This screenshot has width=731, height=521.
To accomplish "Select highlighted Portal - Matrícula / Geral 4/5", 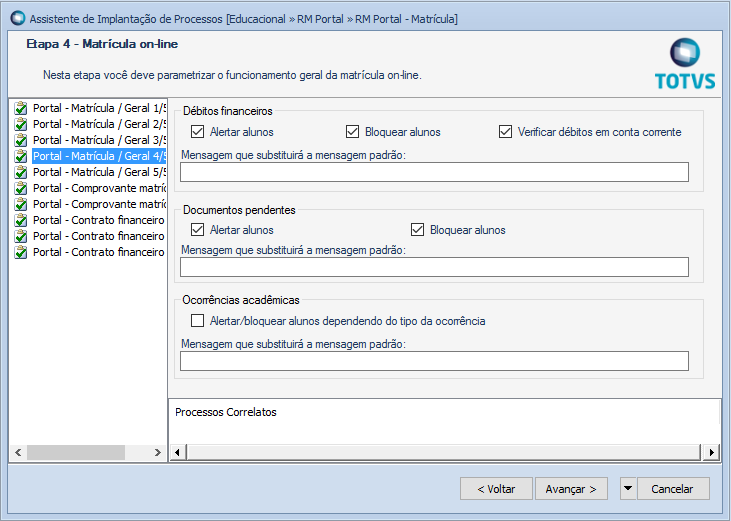I will (99, 156).
